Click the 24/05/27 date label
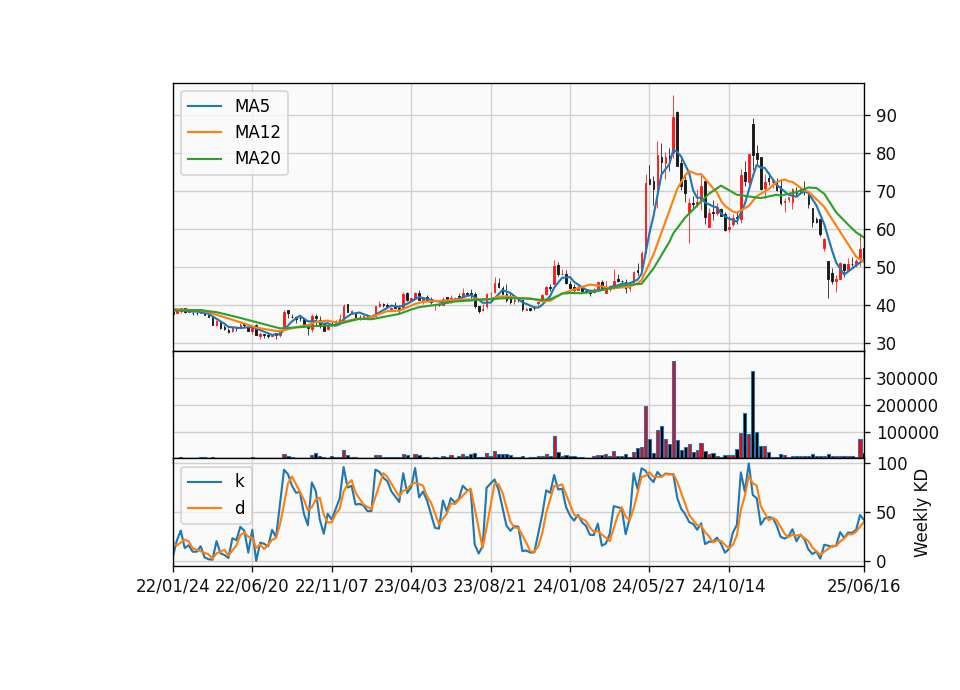Image resolution: width=960 pixels, height=690 pixels. point(649,586)
